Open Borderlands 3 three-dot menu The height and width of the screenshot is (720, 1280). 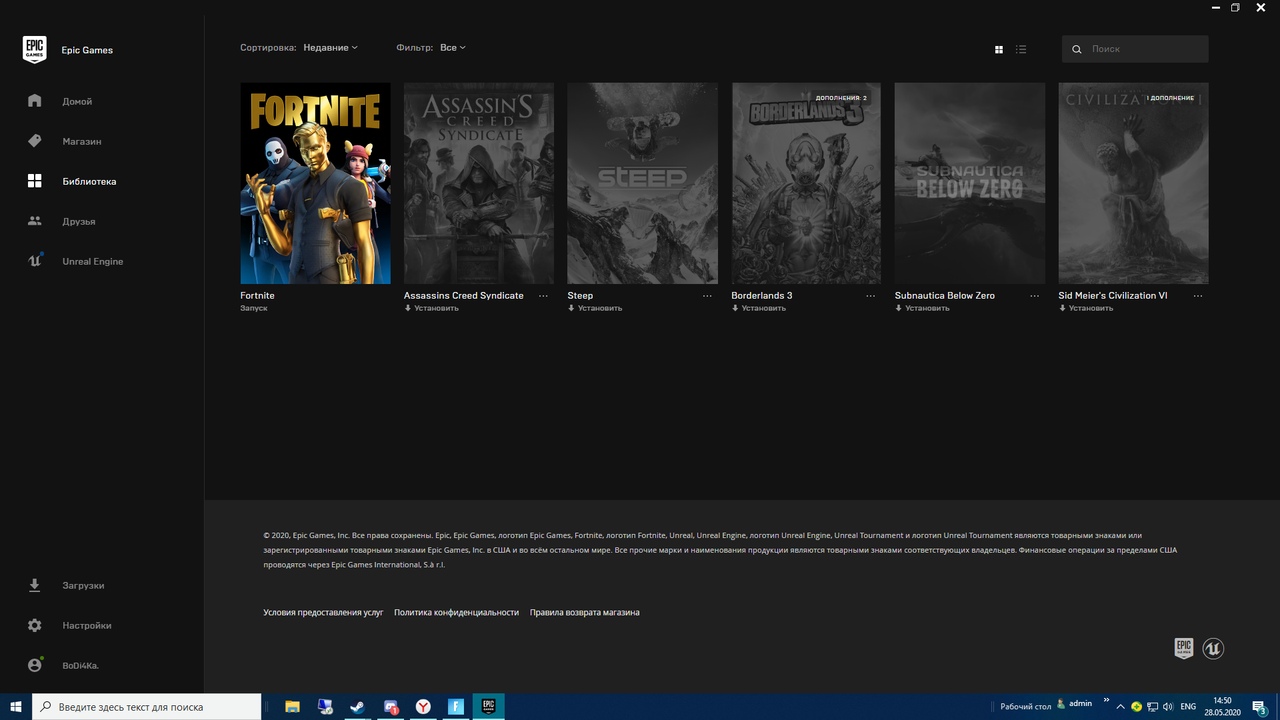click(x=871, y=296)
